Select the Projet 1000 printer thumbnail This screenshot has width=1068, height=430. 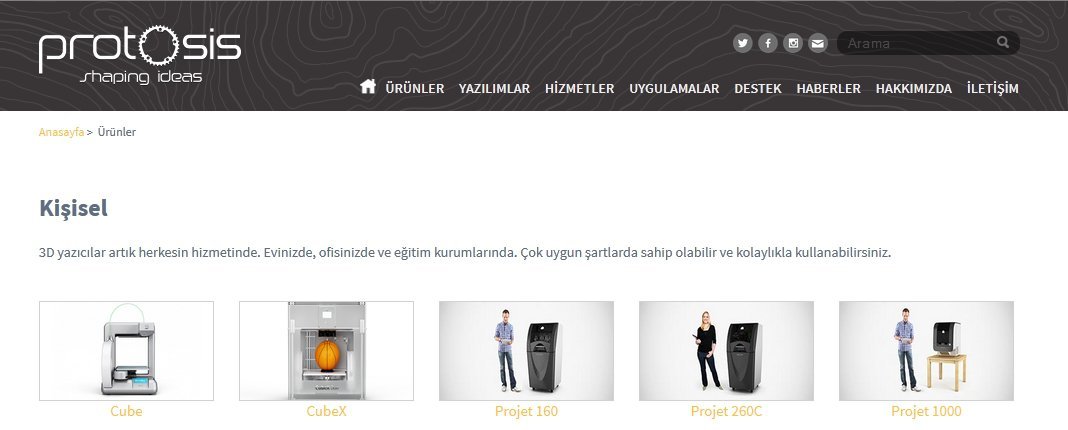click(x=926, y=351)
